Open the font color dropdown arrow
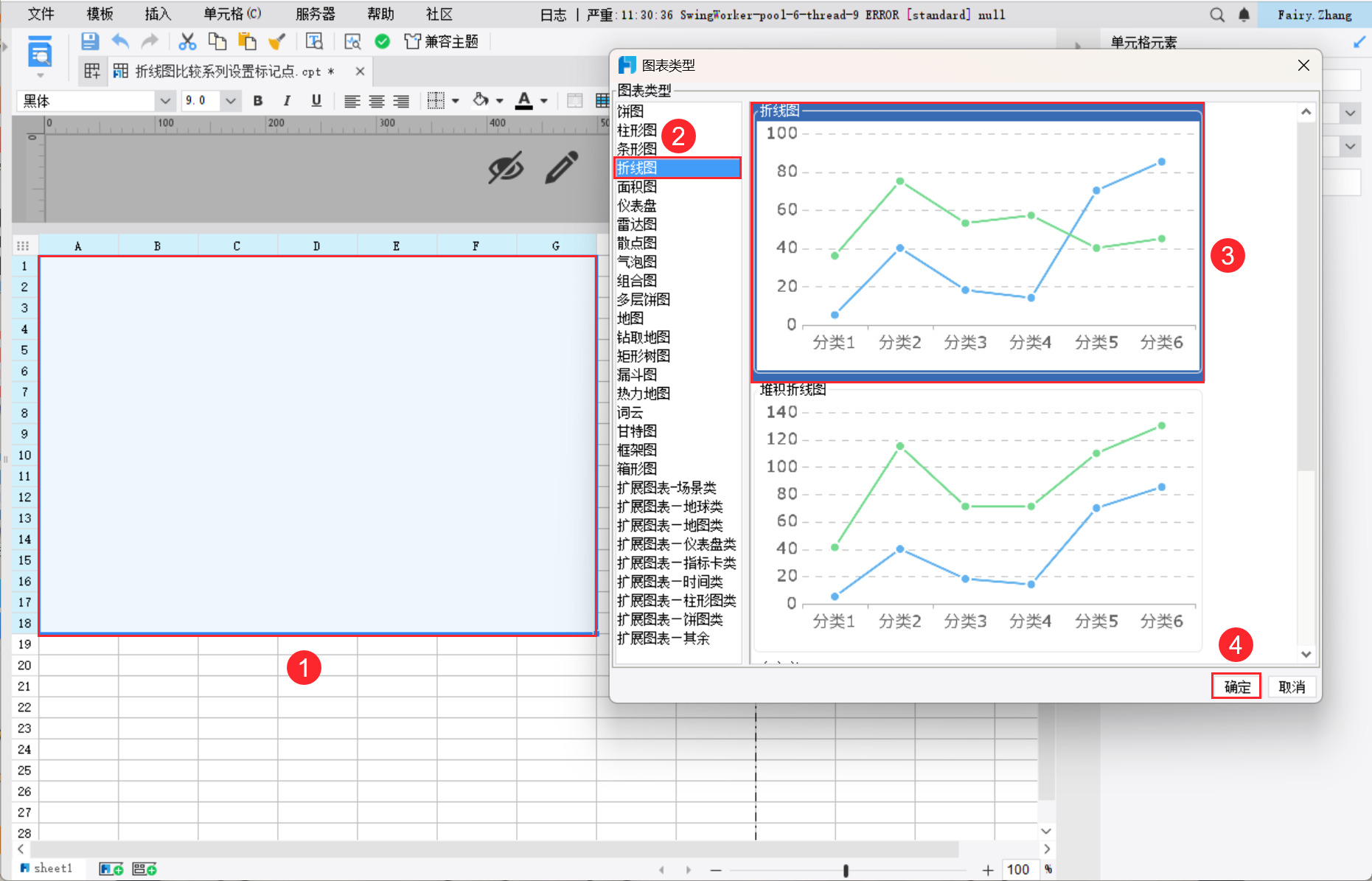1372x881 pixels. tap(544, 101)
